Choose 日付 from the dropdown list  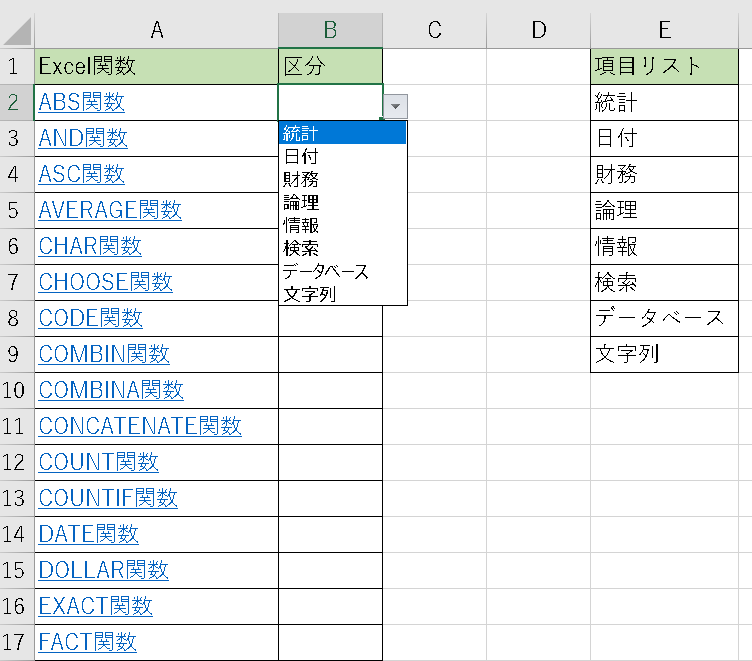tap(342, 156)
